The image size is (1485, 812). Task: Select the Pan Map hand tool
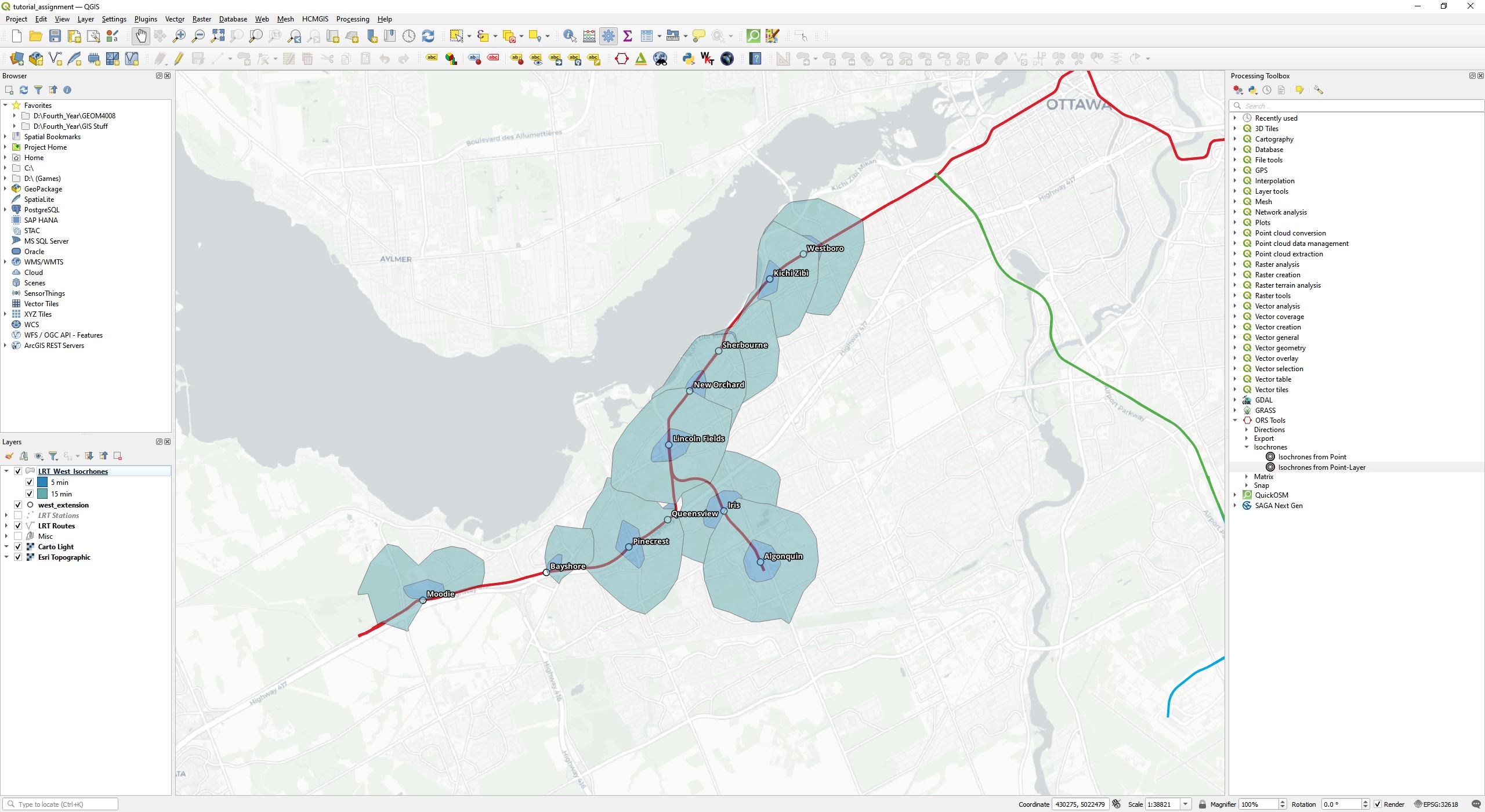point(141,37)
